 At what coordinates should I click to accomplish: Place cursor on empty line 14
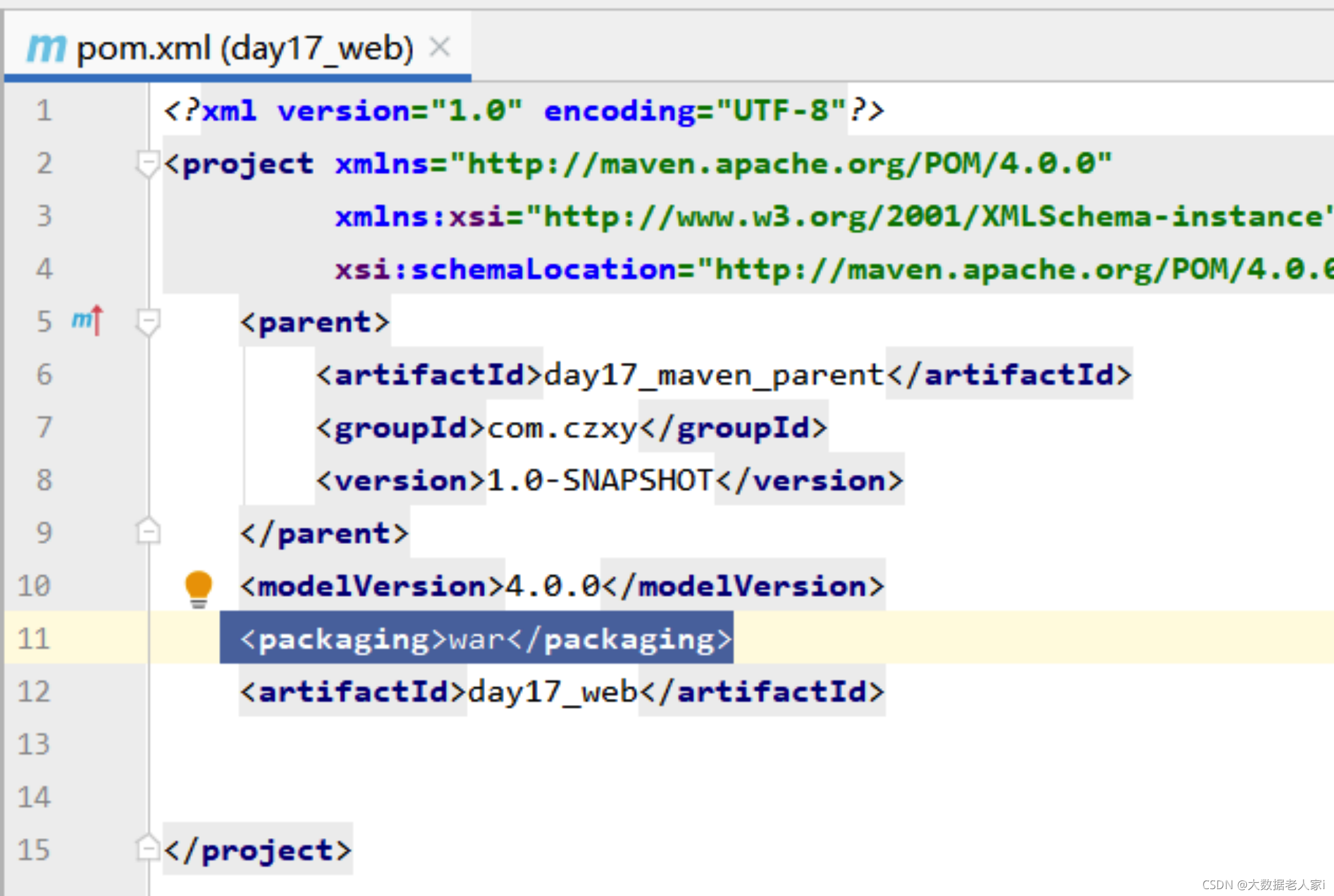[x=741, y=798]
